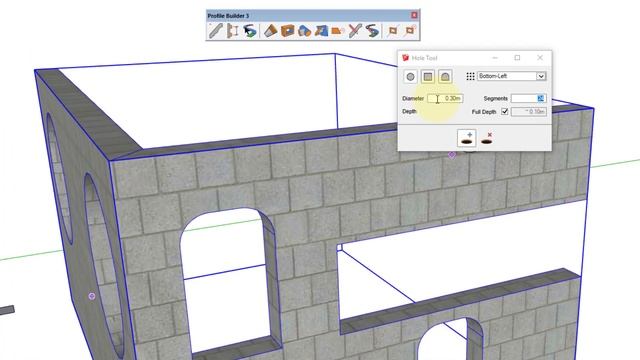Activate the orange box Hole tool
This screenshot has height=360, width=640.
[287, 31]
